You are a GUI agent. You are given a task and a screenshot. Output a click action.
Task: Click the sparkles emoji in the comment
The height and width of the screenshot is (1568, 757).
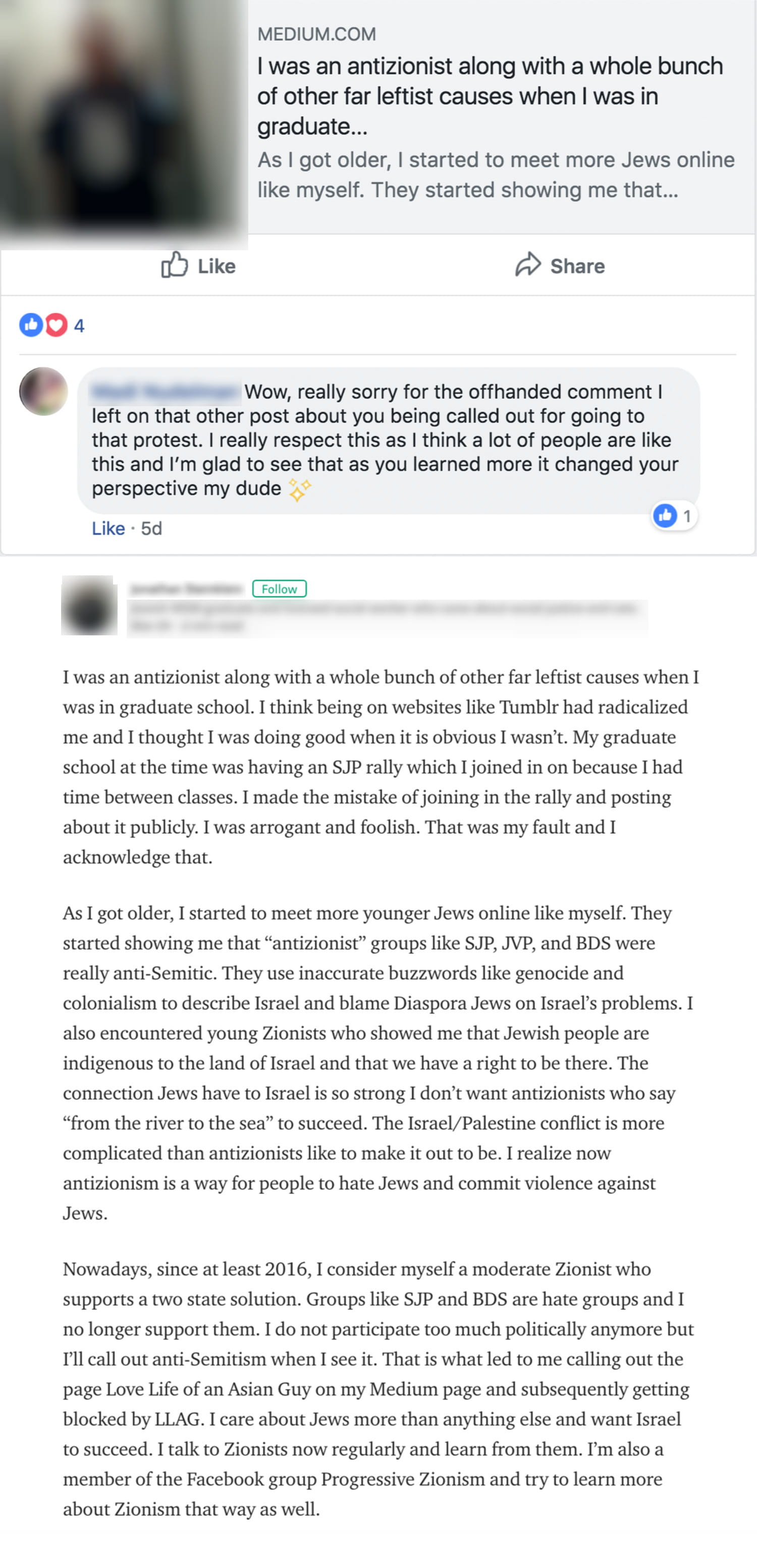click(x=299, y=489)
